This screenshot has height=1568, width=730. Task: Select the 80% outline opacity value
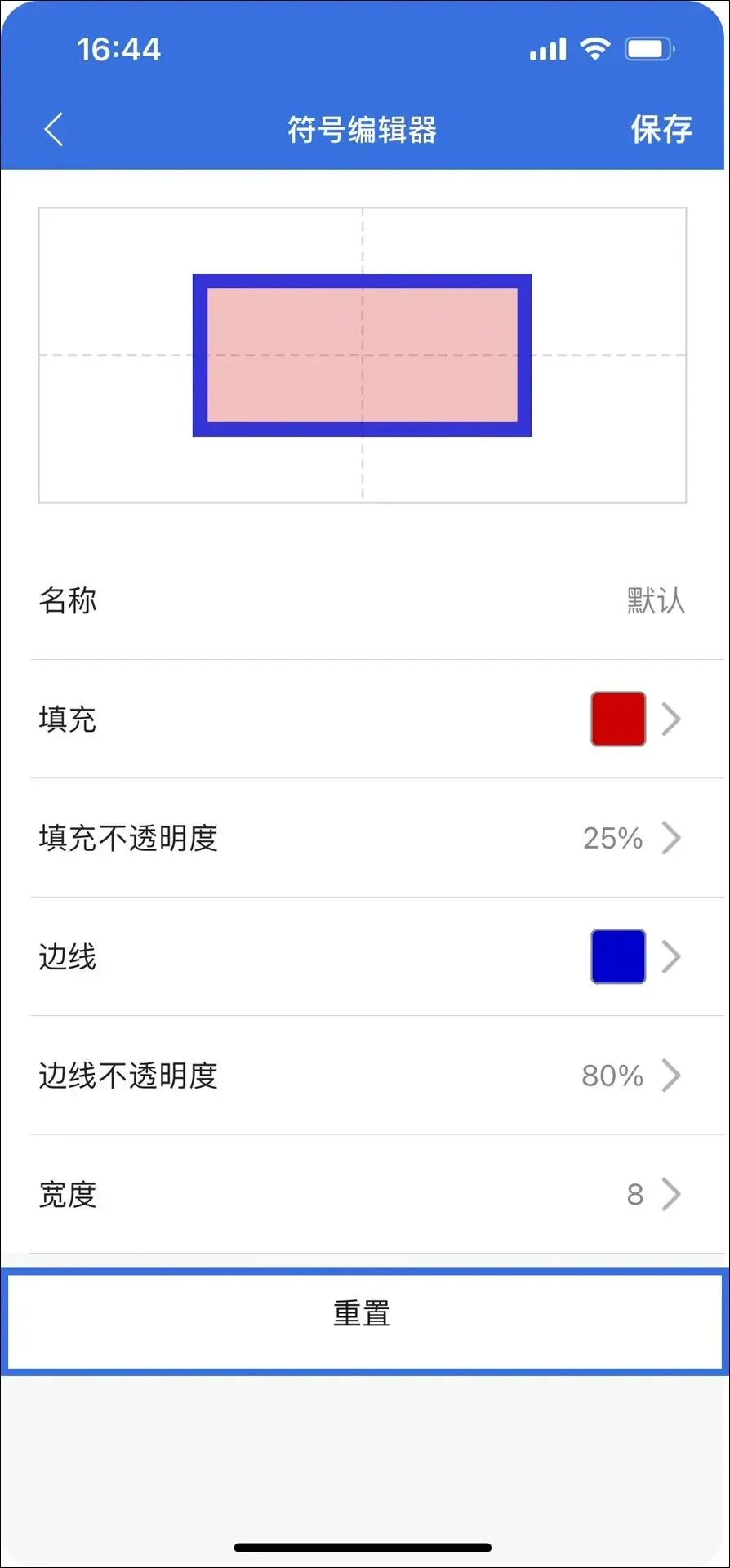click(x=612, y=1076)
